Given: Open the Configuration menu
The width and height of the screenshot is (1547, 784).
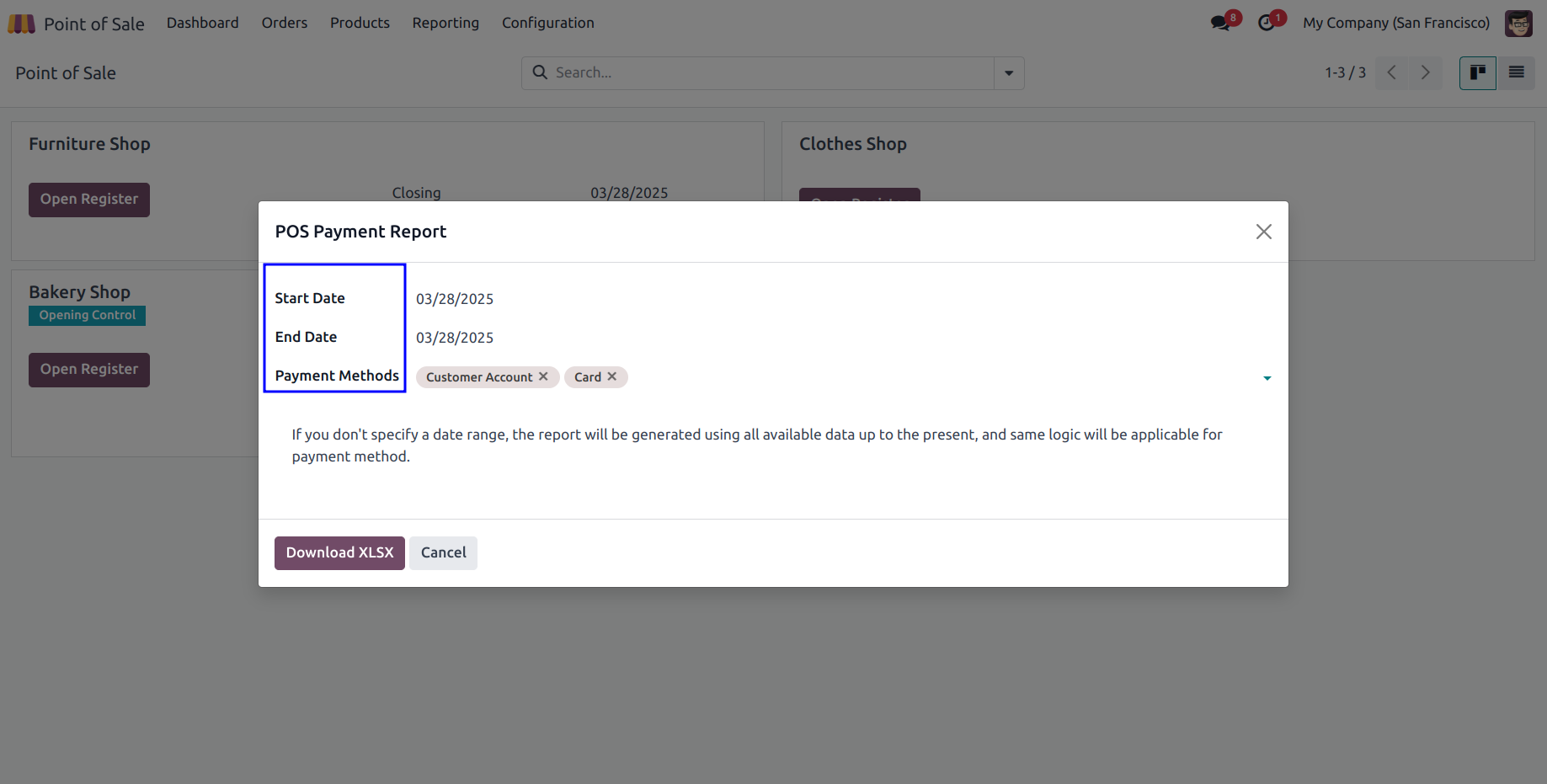Looking at the screenshot, I should click(548, 23).
